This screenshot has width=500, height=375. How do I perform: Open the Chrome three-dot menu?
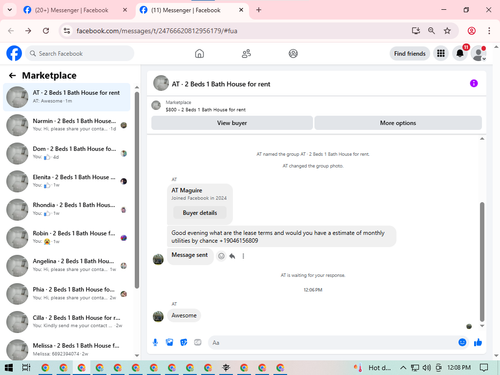pos(489,31)
